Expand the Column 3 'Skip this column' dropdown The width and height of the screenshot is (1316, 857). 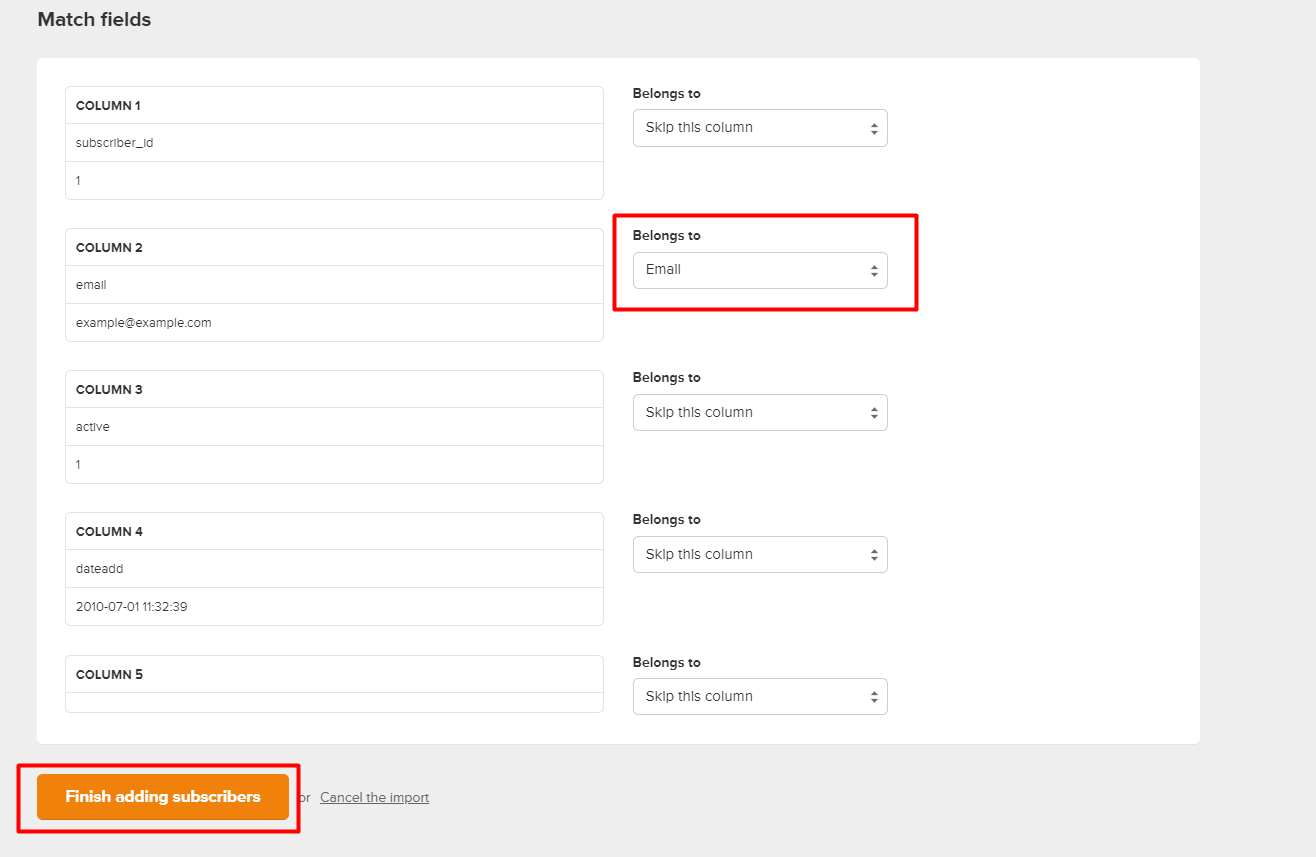pyautogui.click(x=759, y=412)
